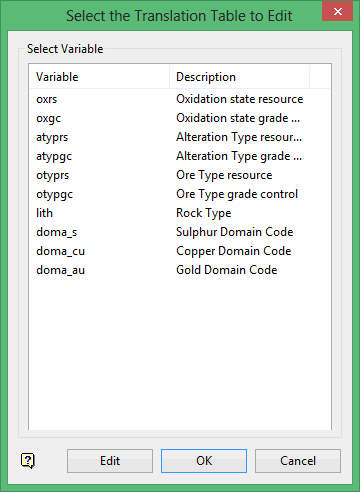Select the doma_s variable
The width and height of the screenshot is (360, 492).
[x=180, y=232]
